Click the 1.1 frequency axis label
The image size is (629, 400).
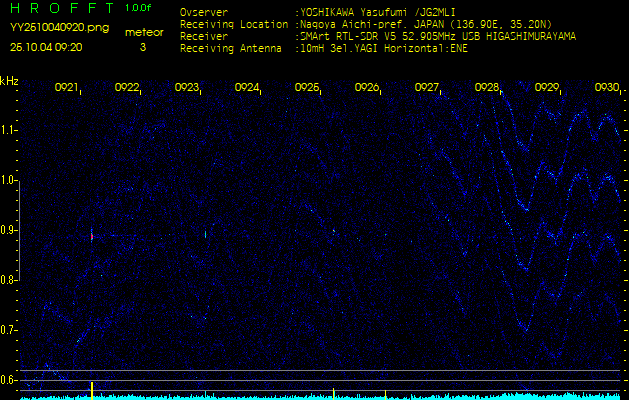tap(9, 130)
